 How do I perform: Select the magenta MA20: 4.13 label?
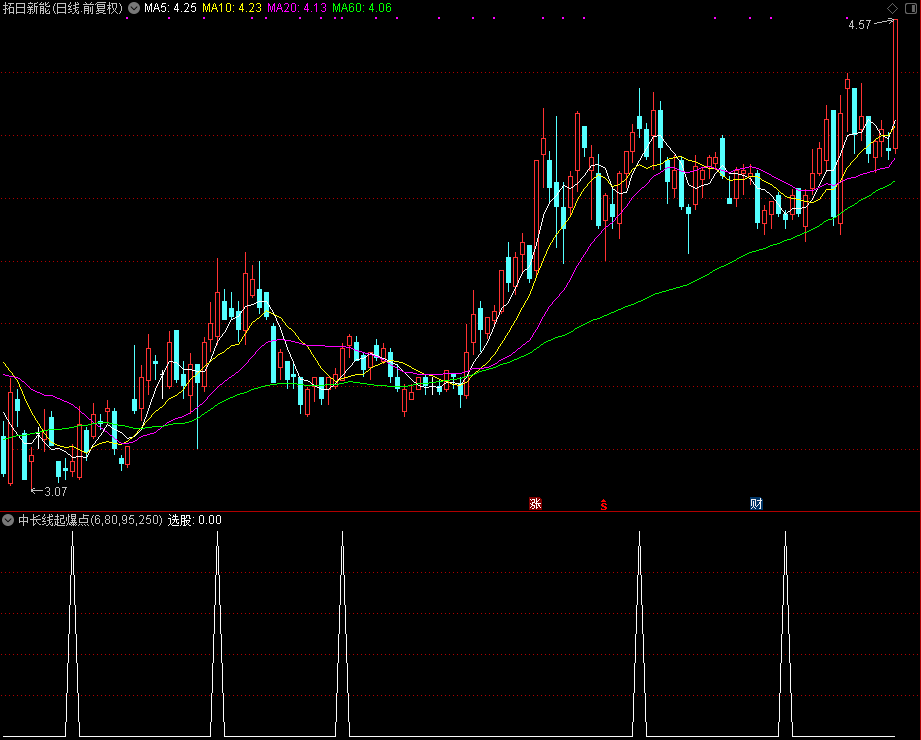pos(297,8)
